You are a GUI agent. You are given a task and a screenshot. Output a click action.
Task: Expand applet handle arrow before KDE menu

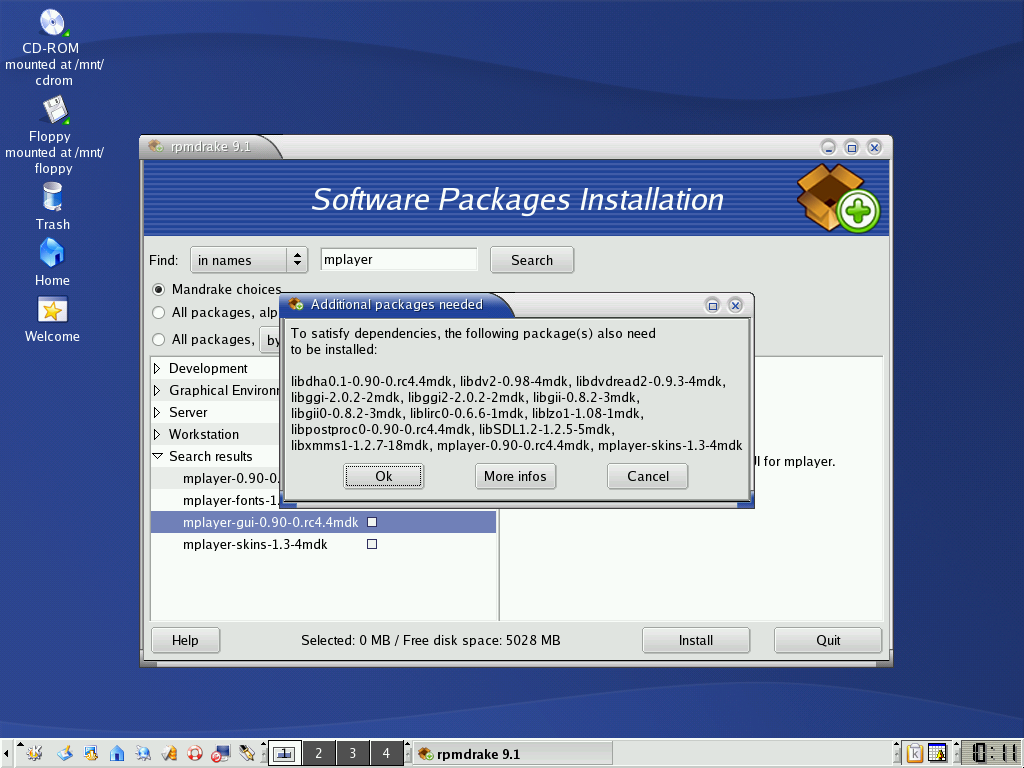click(x=20, y=744)
